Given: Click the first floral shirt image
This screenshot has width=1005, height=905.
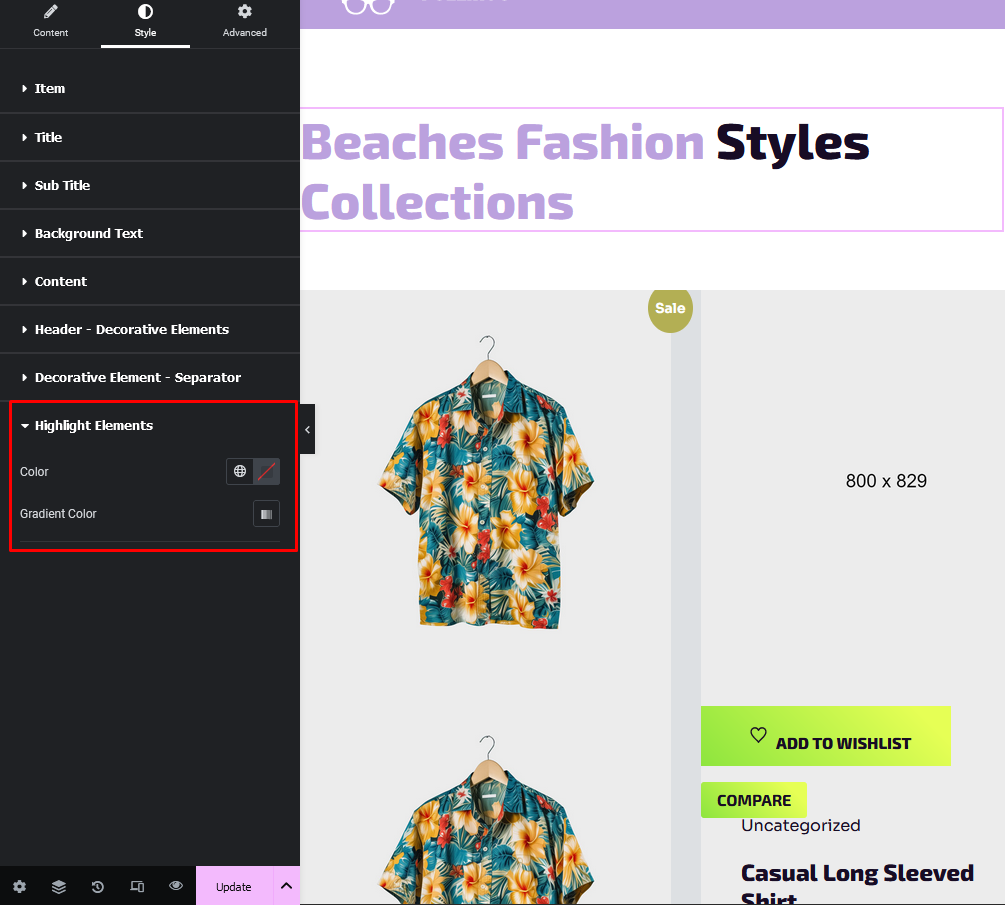Looking at the screenshot, I should point(486,483).
